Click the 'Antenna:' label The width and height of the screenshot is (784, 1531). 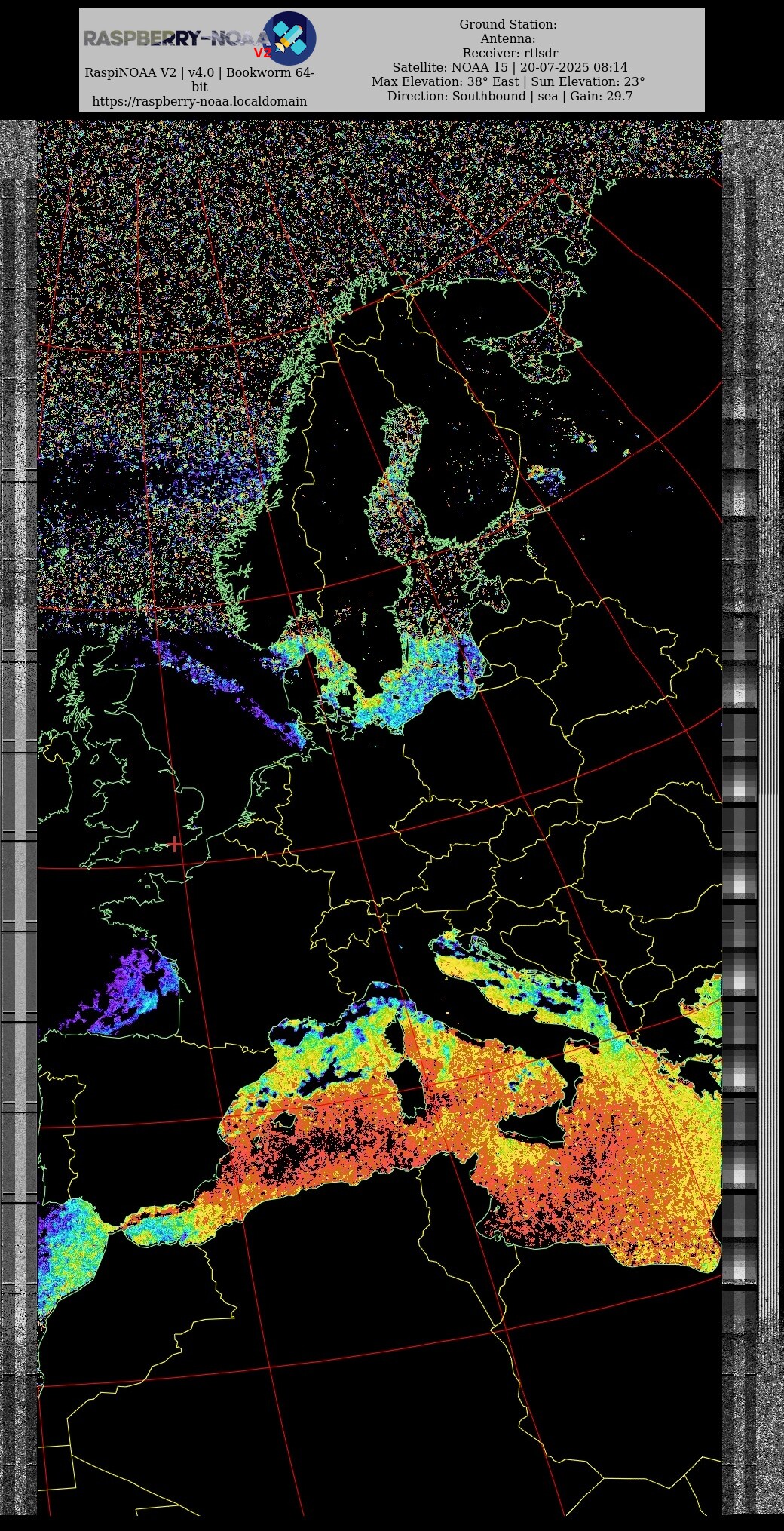tap(508, 38)
